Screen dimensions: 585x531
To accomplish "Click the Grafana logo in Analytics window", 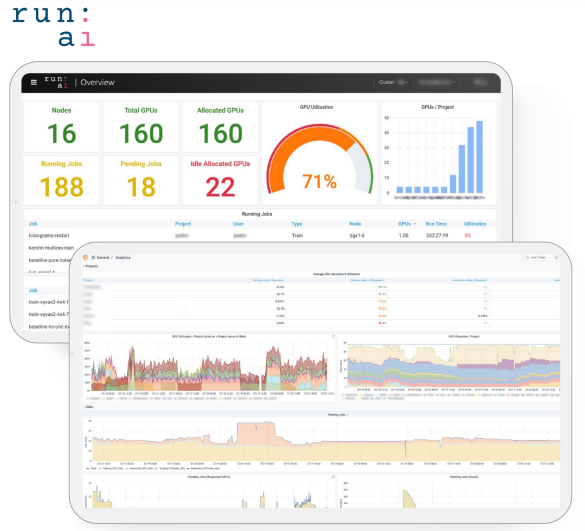I will [x=85, y=257].
